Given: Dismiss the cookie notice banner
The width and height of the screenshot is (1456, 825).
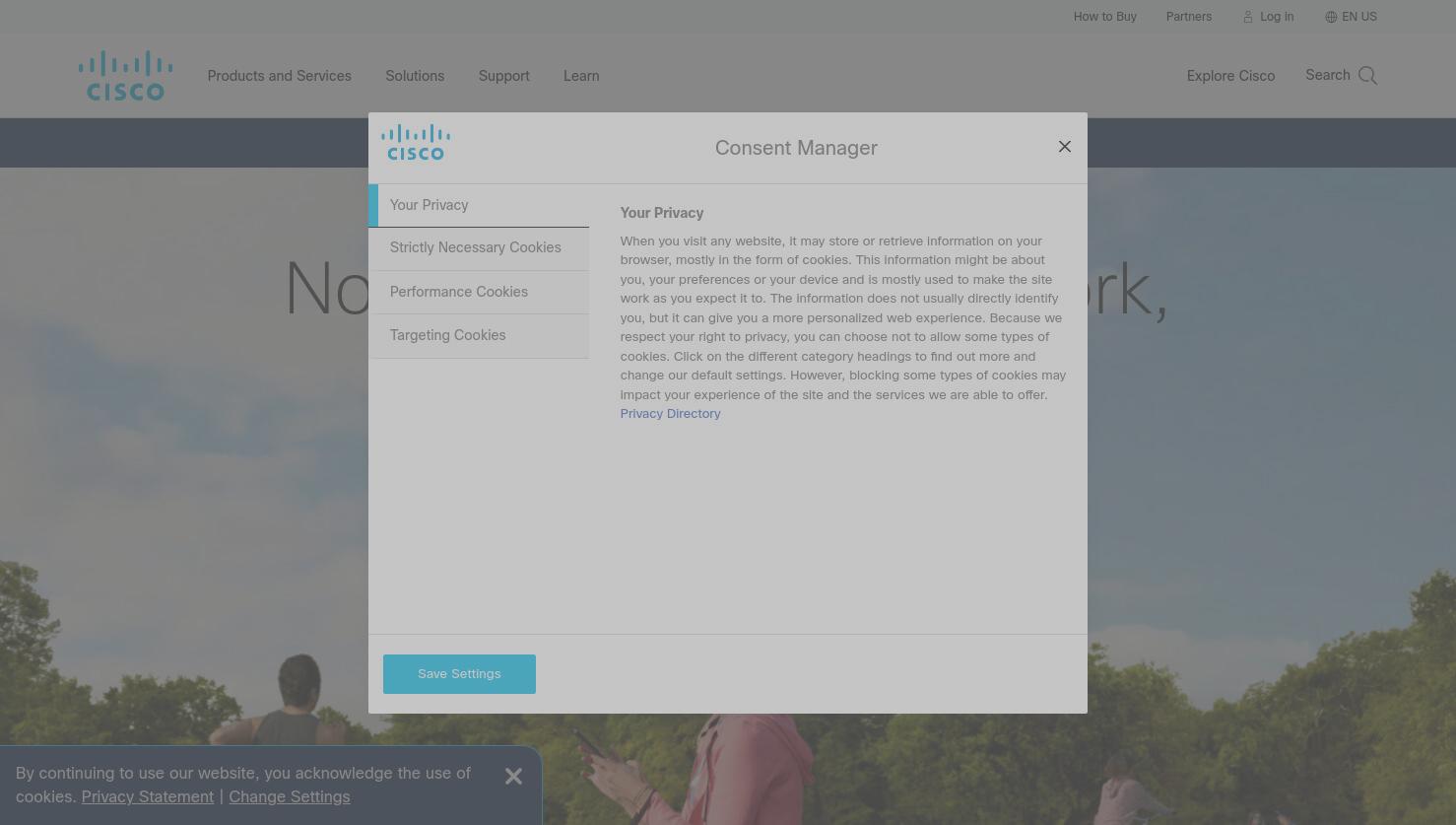Looking at the screenshot, I should pos(513,777).
